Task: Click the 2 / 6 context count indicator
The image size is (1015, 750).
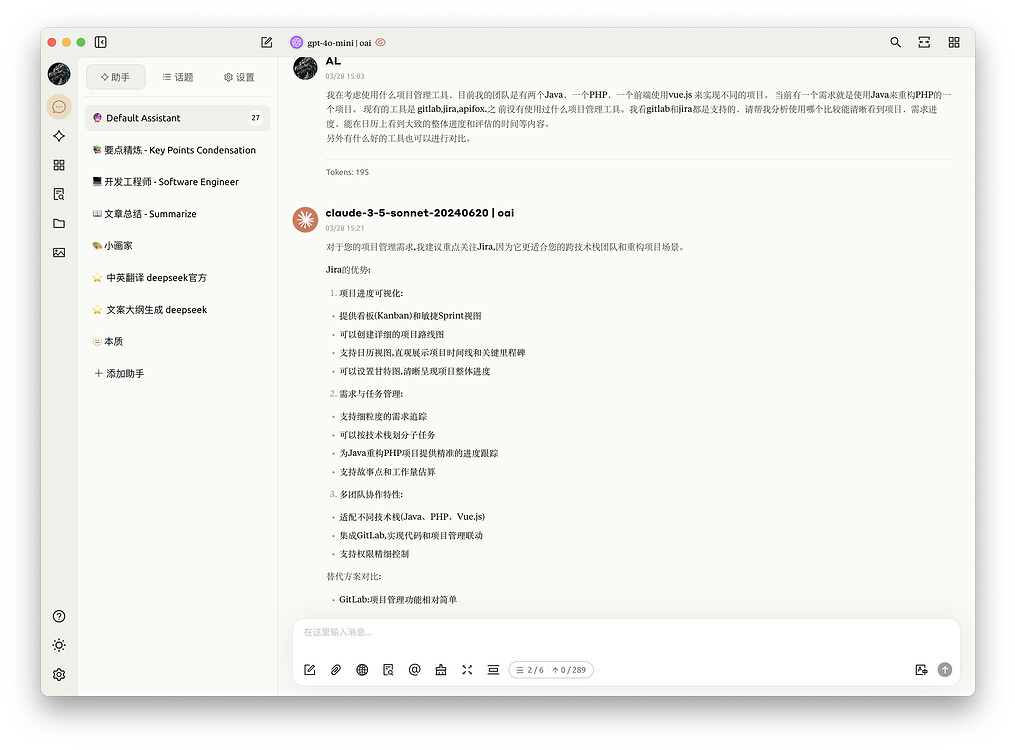Action: 530,670
